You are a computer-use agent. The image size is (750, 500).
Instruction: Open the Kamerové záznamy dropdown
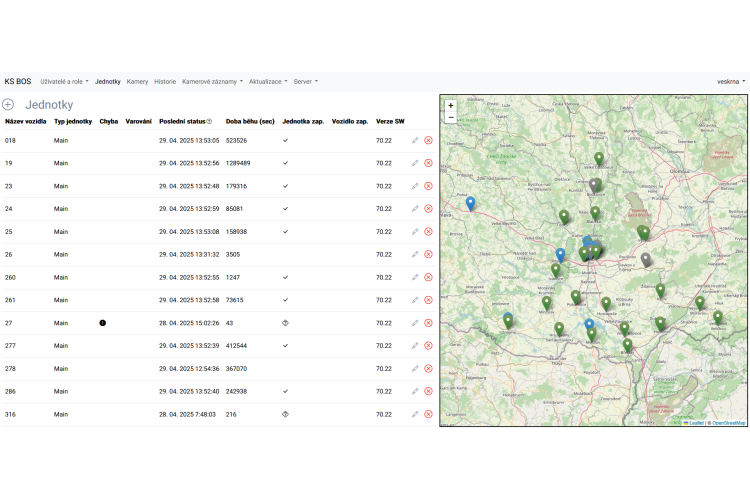212,82
